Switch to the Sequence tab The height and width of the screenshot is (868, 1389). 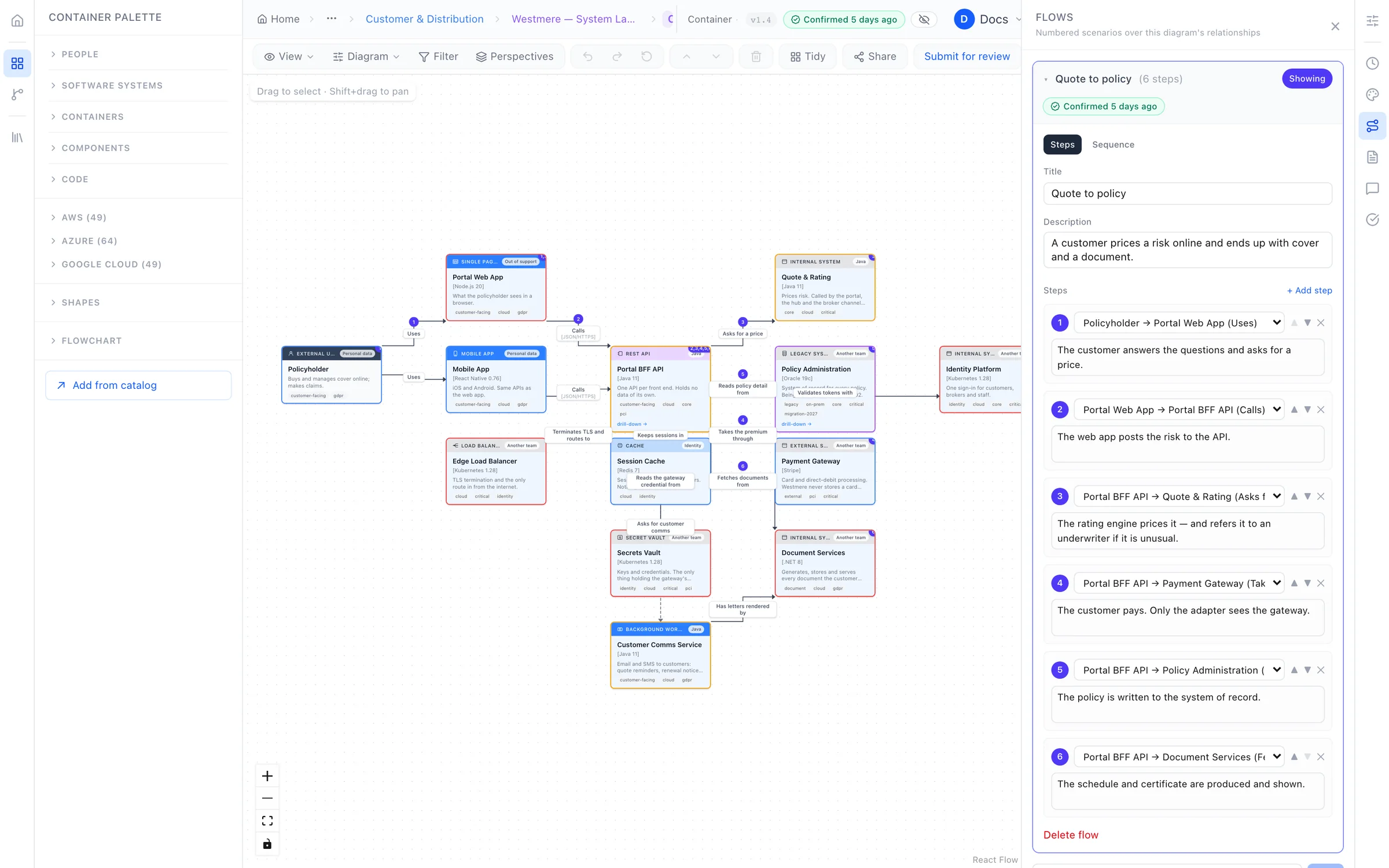[1113, 145]
